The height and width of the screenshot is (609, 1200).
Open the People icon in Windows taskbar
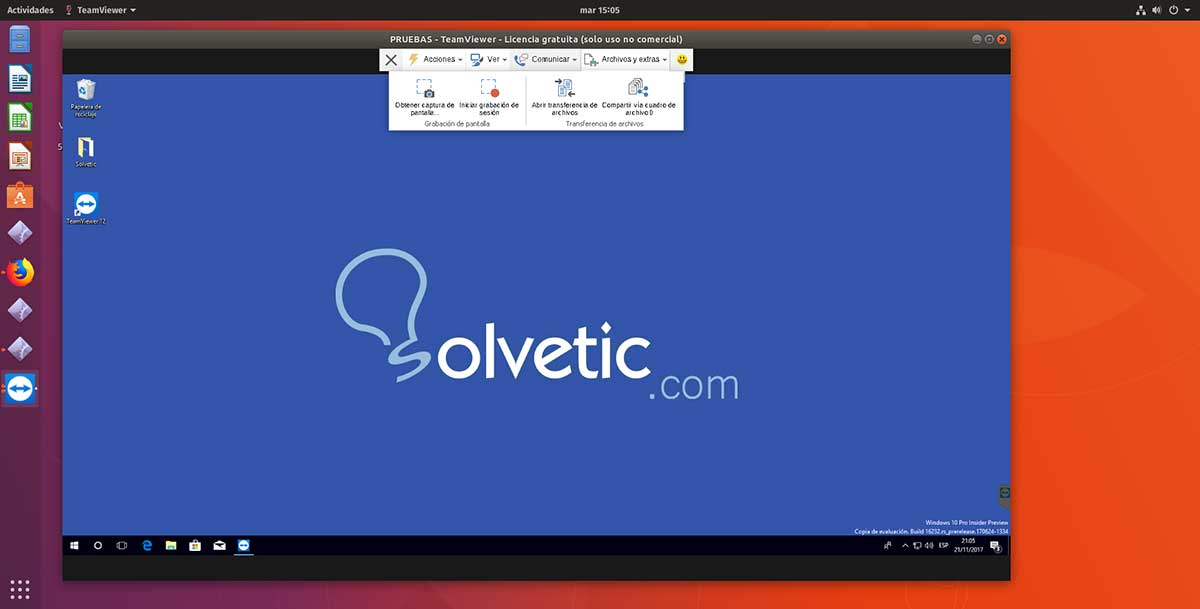click(x=888, y=546)
